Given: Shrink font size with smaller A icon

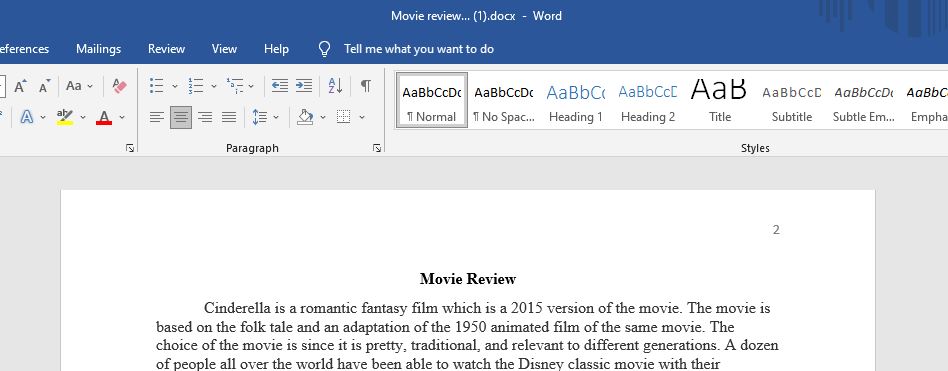Looking at the screenshot, I should [45, 86].
